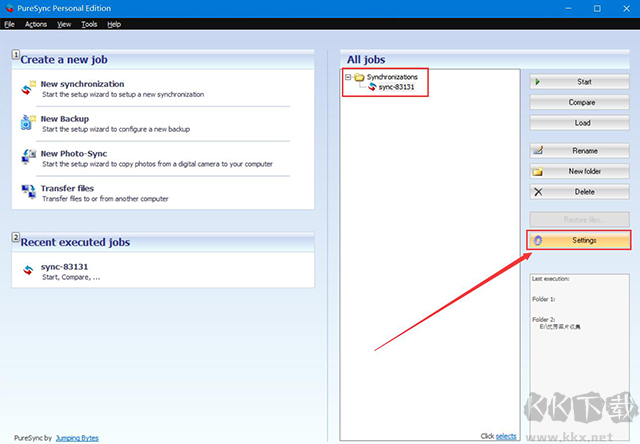
Task: Open the Tools menu
Action: [x=89, y=24]
